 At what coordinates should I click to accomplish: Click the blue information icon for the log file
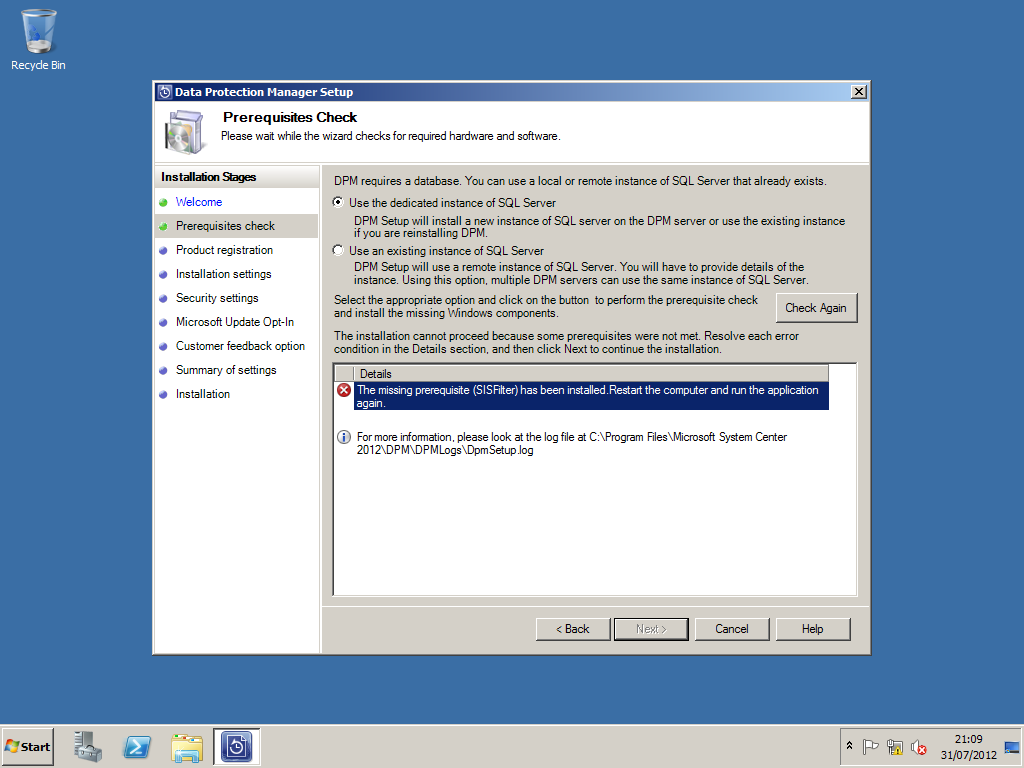pos(344,437)
